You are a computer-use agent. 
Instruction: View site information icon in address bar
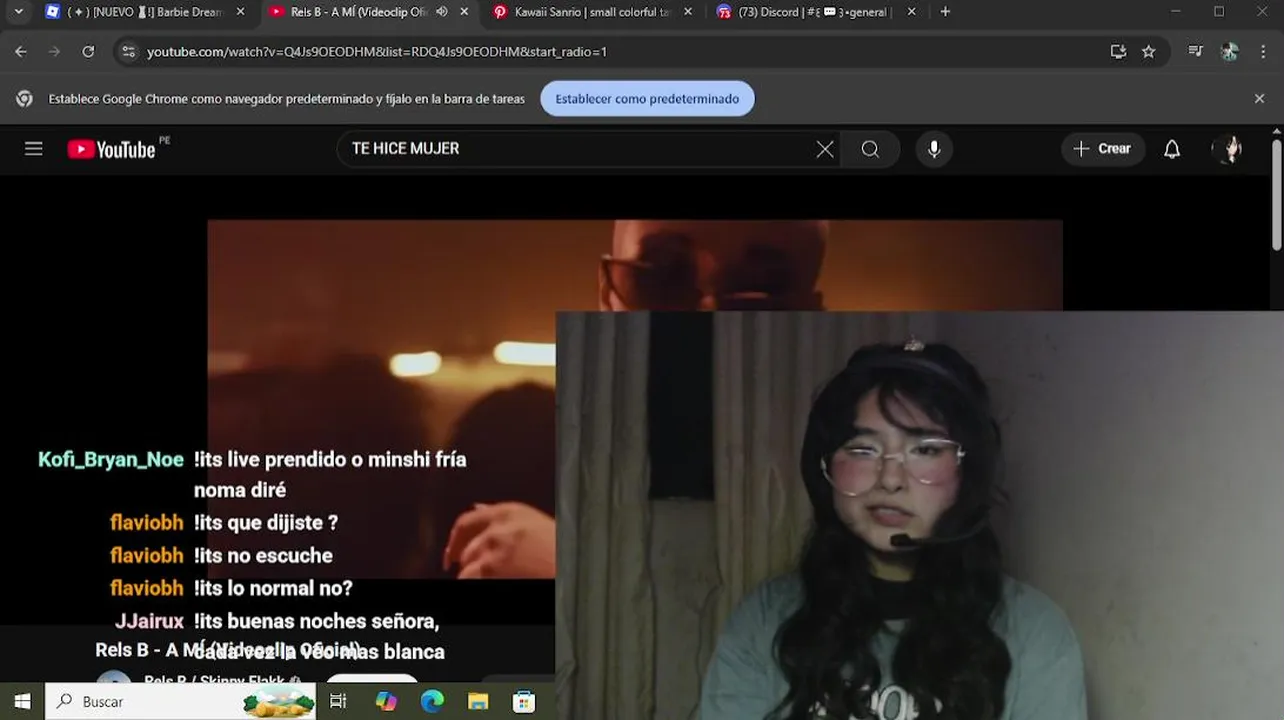[x=128, y=51]
